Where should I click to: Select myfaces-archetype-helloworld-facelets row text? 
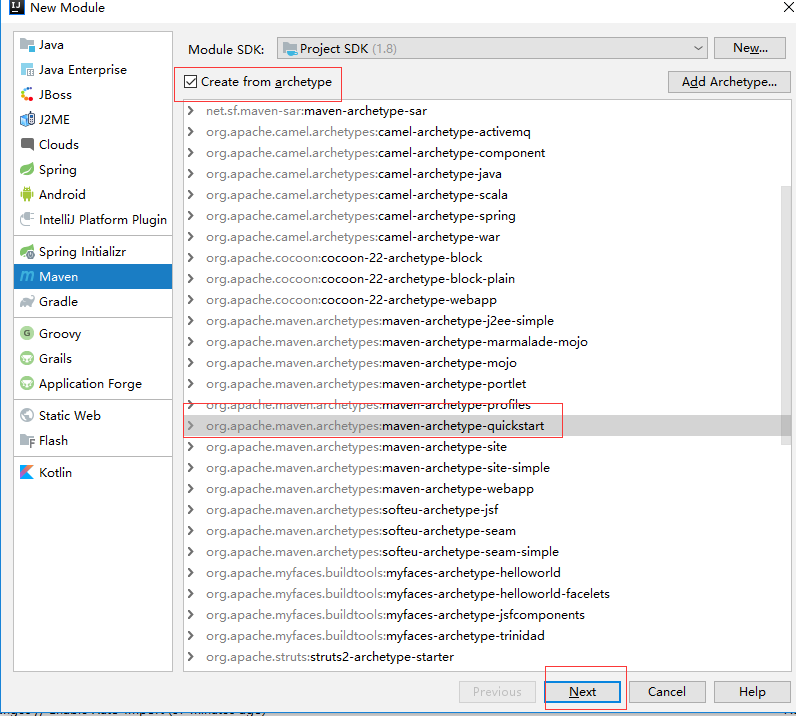tap(408, 594)
